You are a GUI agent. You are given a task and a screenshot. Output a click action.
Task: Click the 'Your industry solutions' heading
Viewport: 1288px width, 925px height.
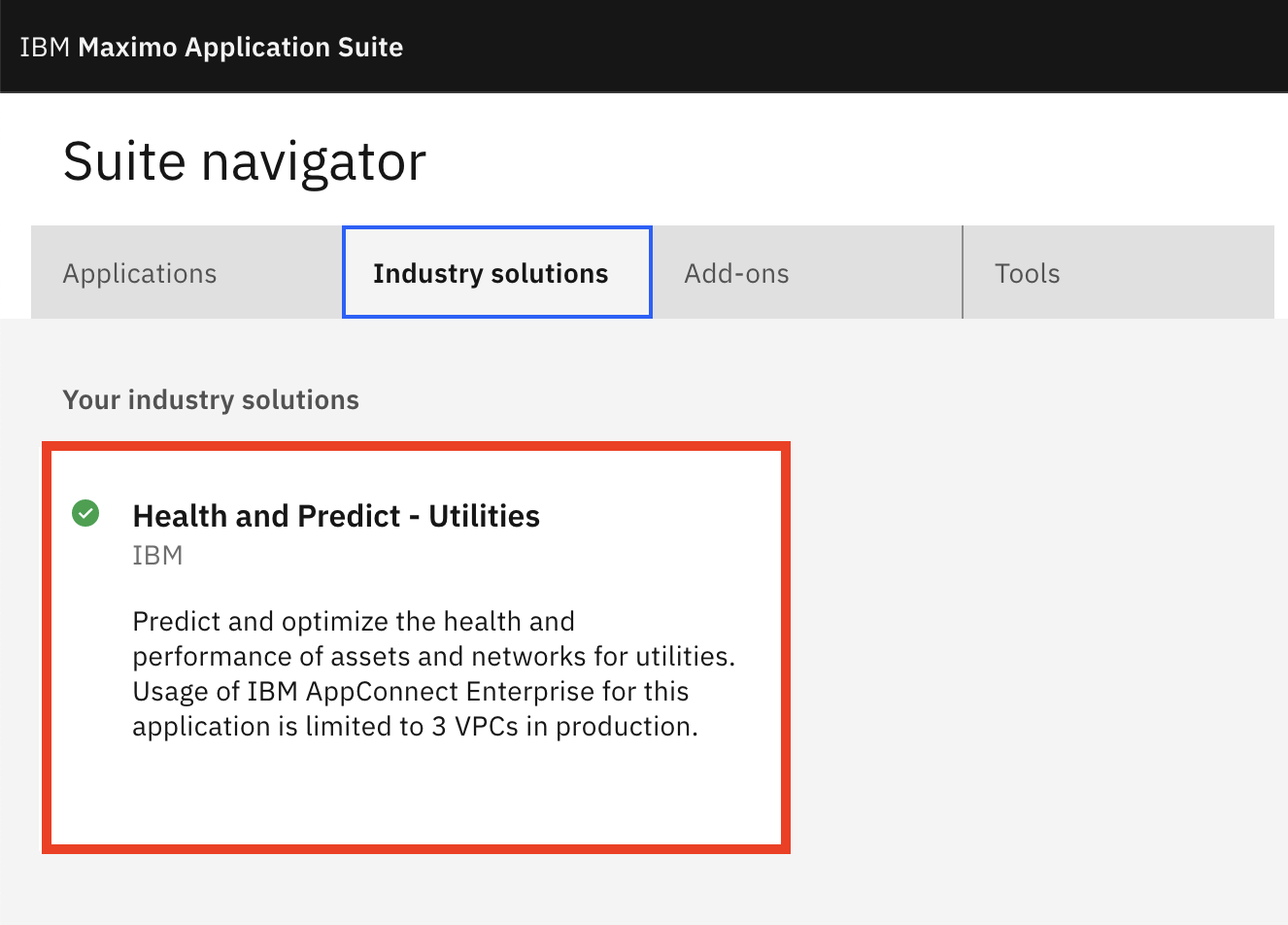point(211,400)
